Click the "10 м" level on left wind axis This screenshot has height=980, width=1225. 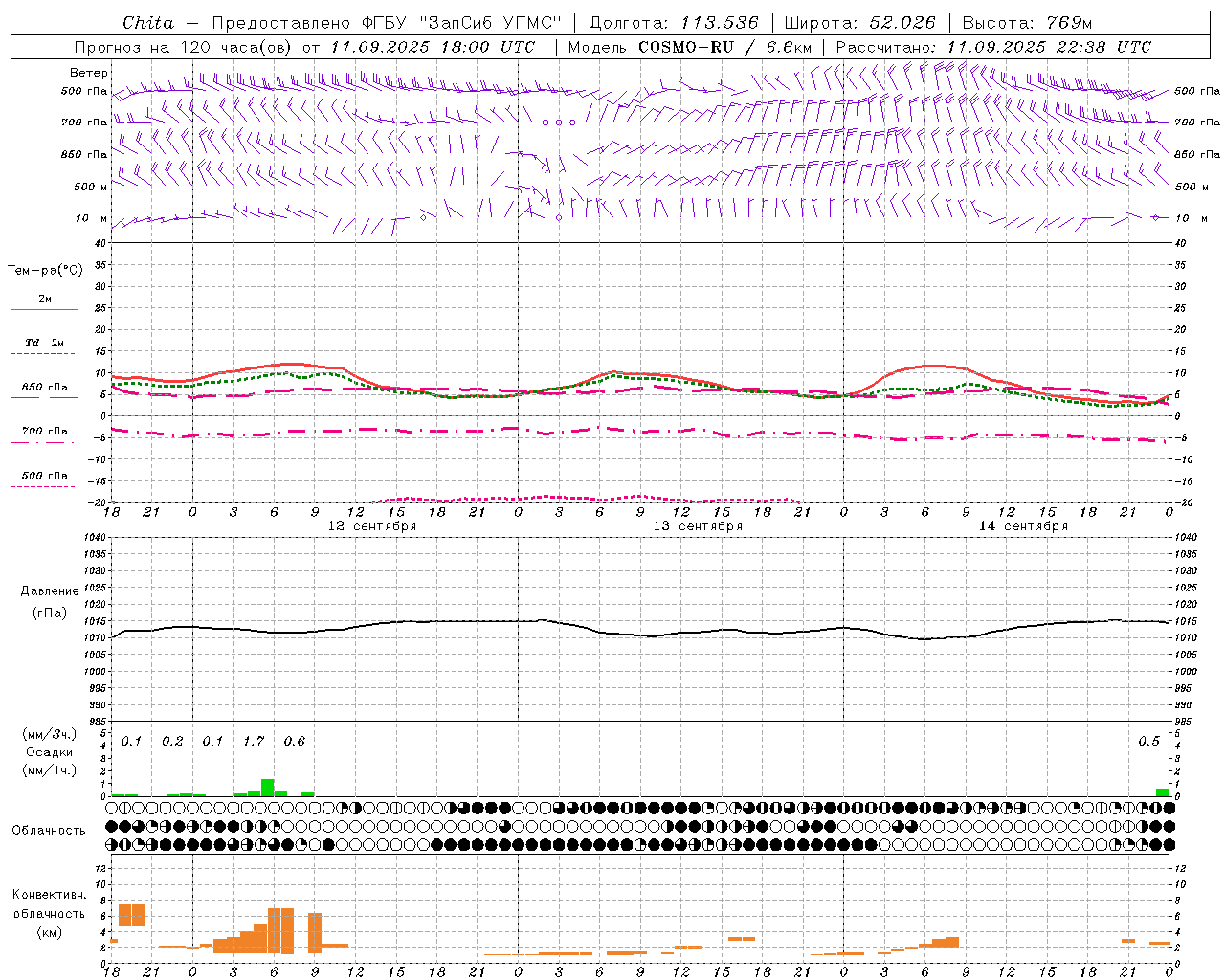tap(92, 218)
